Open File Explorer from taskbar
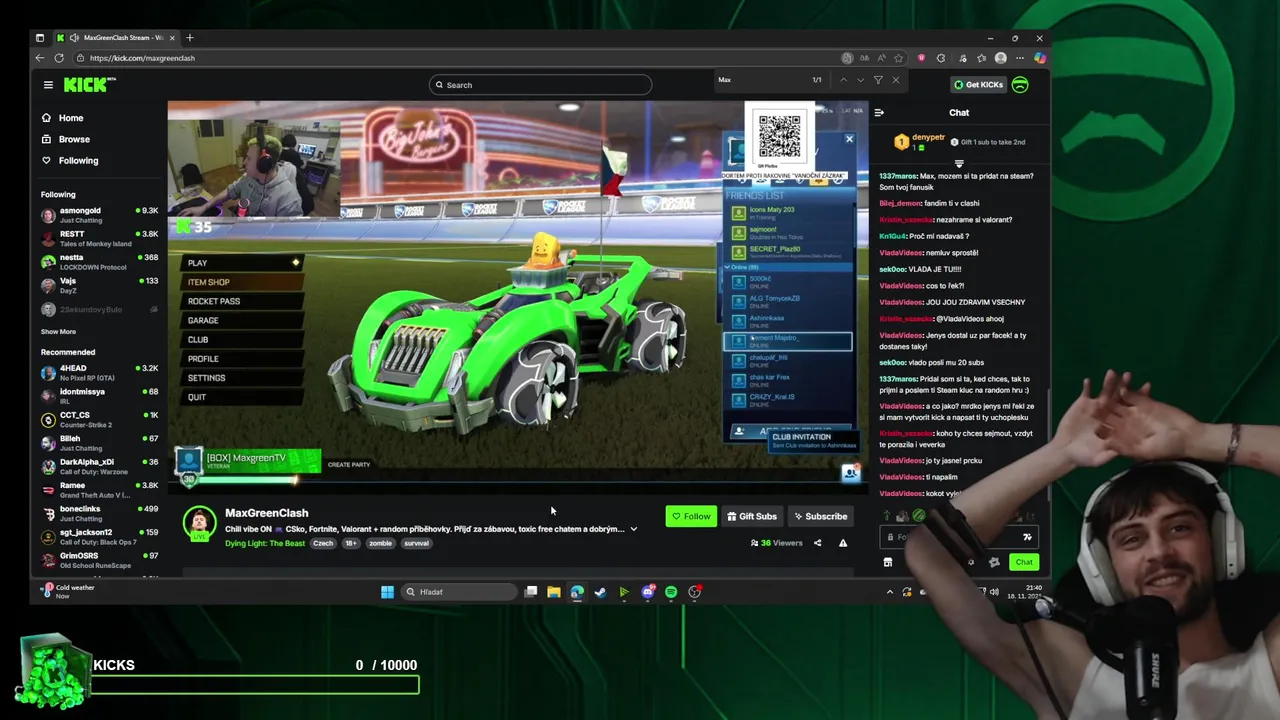The width and height of the screenshot is (1280, 720). 554,592
